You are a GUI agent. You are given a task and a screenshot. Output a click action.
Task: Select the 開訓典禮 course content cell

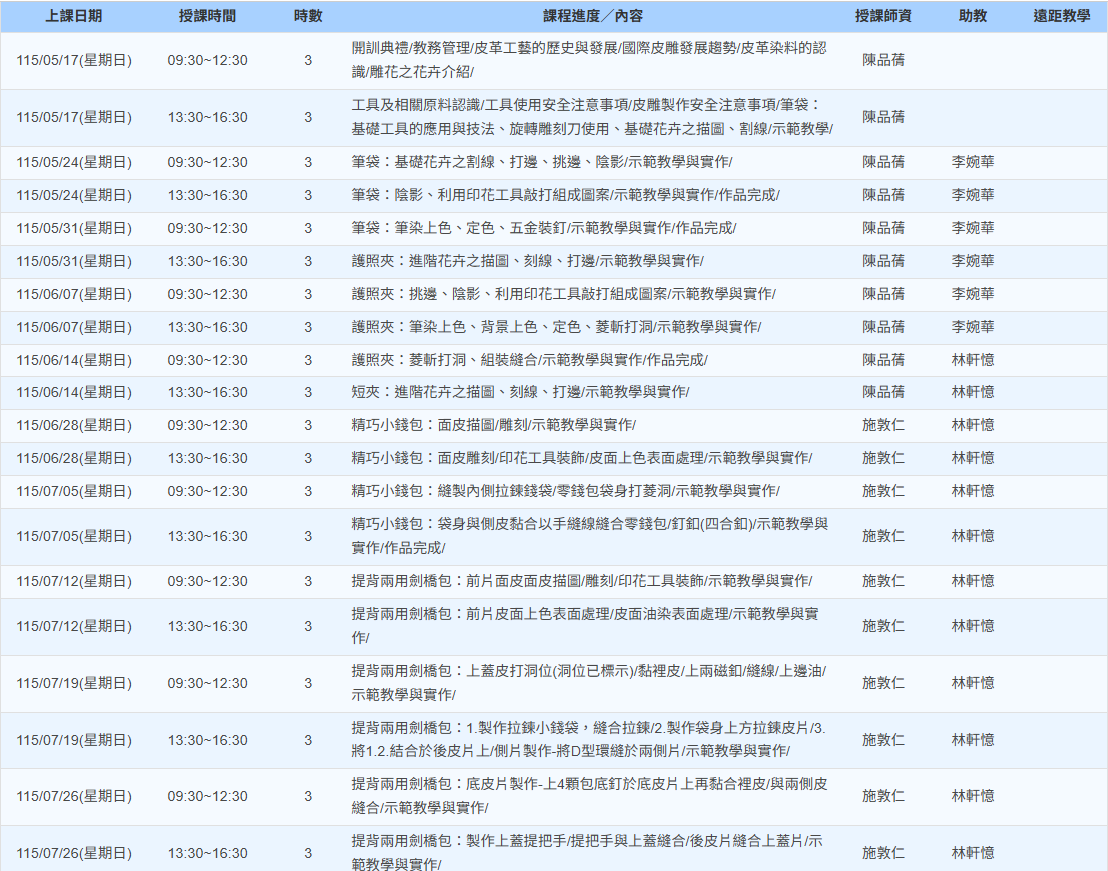coord(589,60)
